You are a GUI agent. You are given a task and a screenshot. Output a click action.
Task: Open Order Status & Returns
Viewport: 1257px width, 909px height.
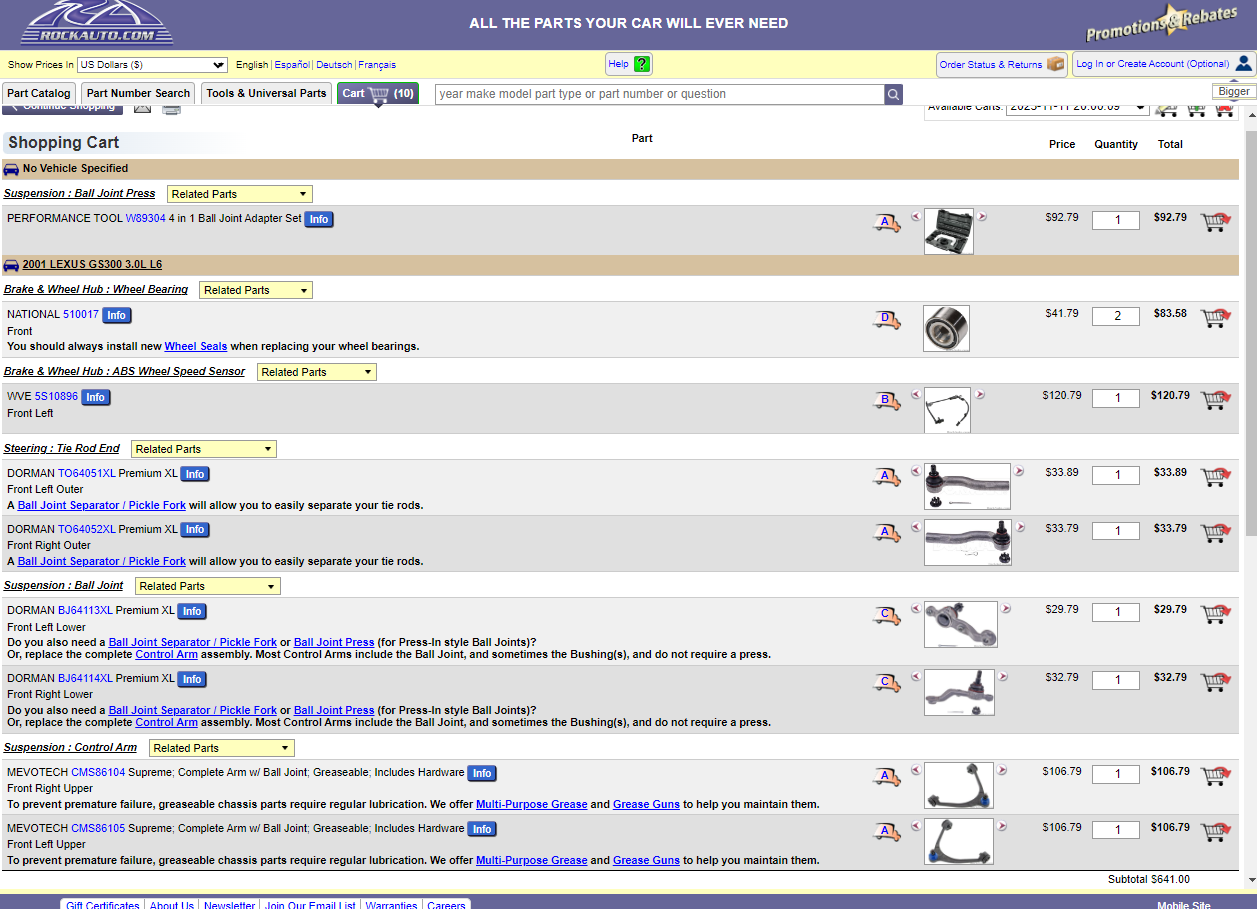coord(1001,64)
